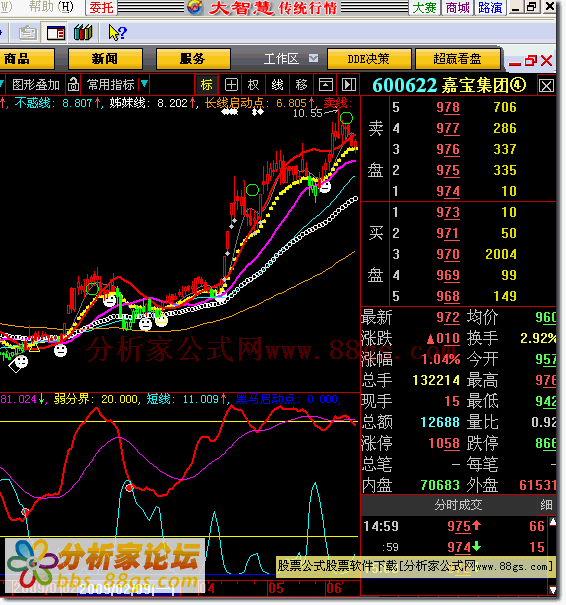Image resolution: width=566 pixels, height=605 pixels.
Task: Click the circled 4 info icon
Action: (x=518, y=85)
